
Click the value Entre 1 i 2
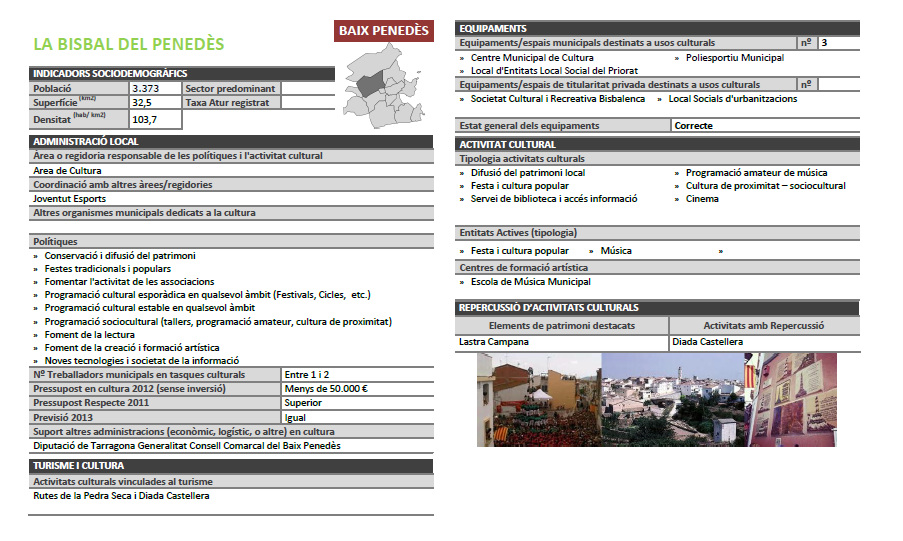pos(307,374)
